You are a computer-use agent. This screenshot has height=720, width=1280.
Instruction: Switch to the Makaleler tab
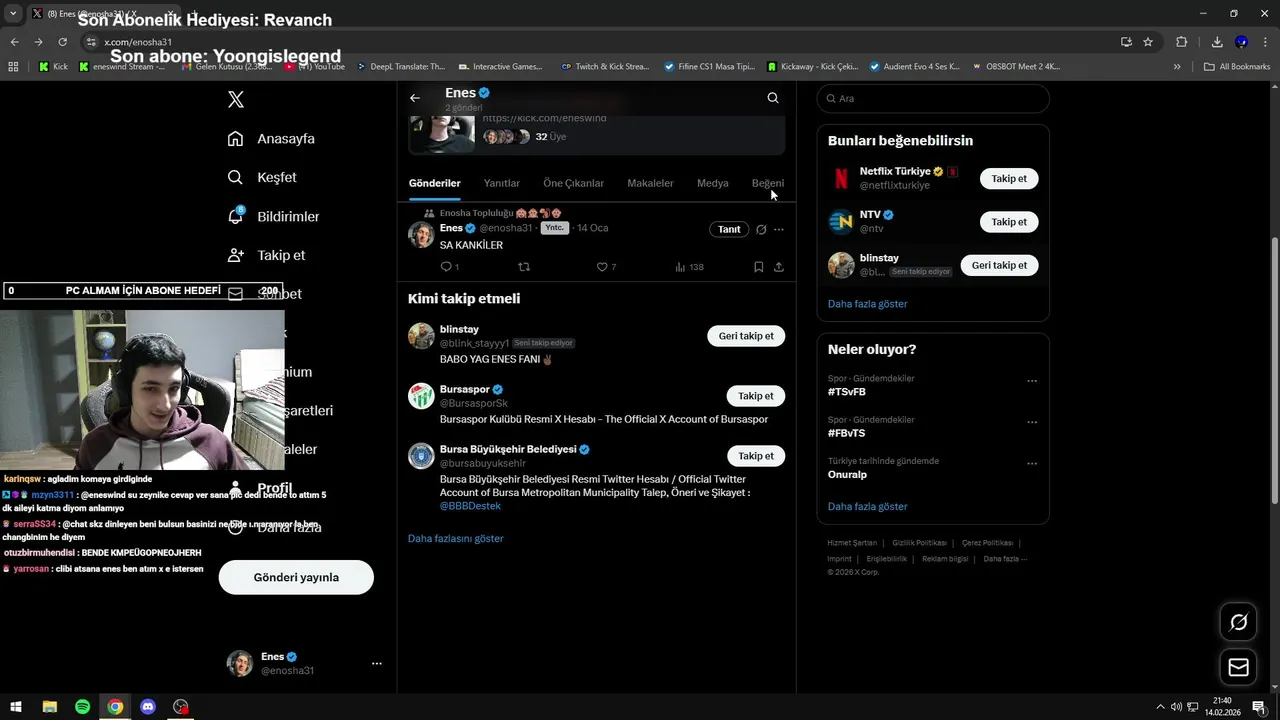coord(650,183)
